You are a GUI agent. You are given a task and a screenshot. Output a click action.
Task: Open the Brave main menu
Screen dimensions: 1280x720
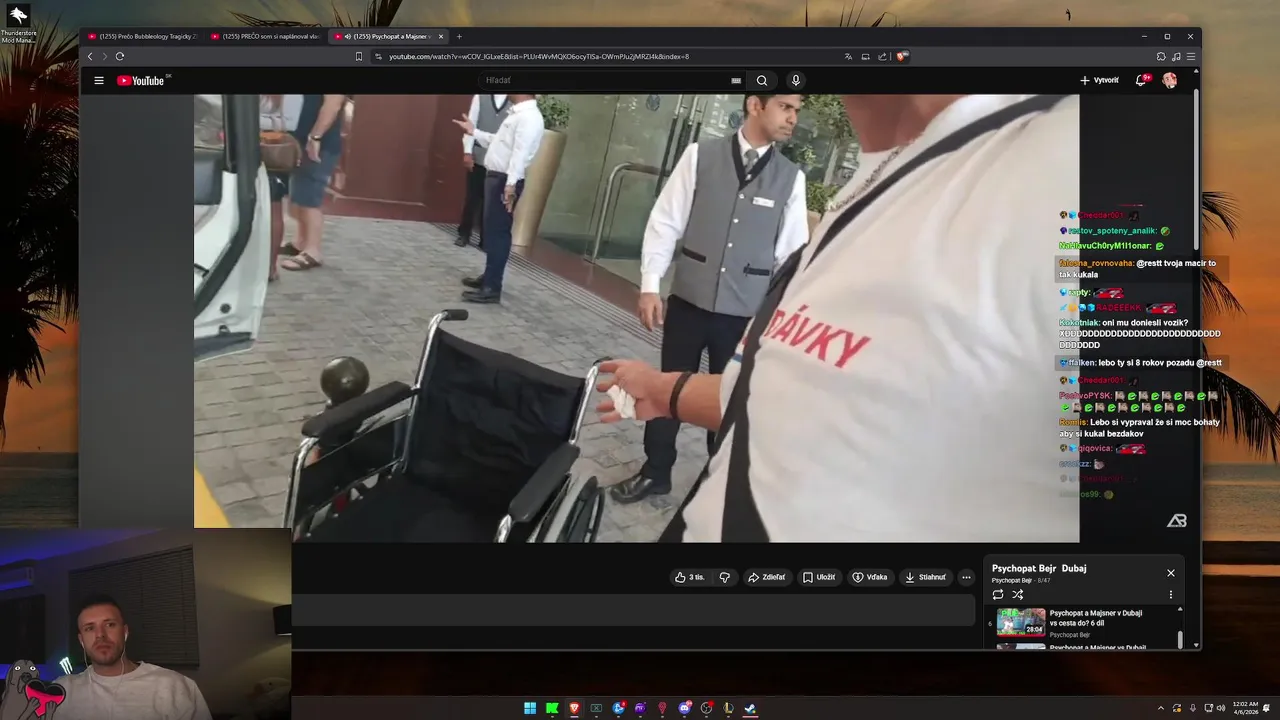coord(1191,56)
